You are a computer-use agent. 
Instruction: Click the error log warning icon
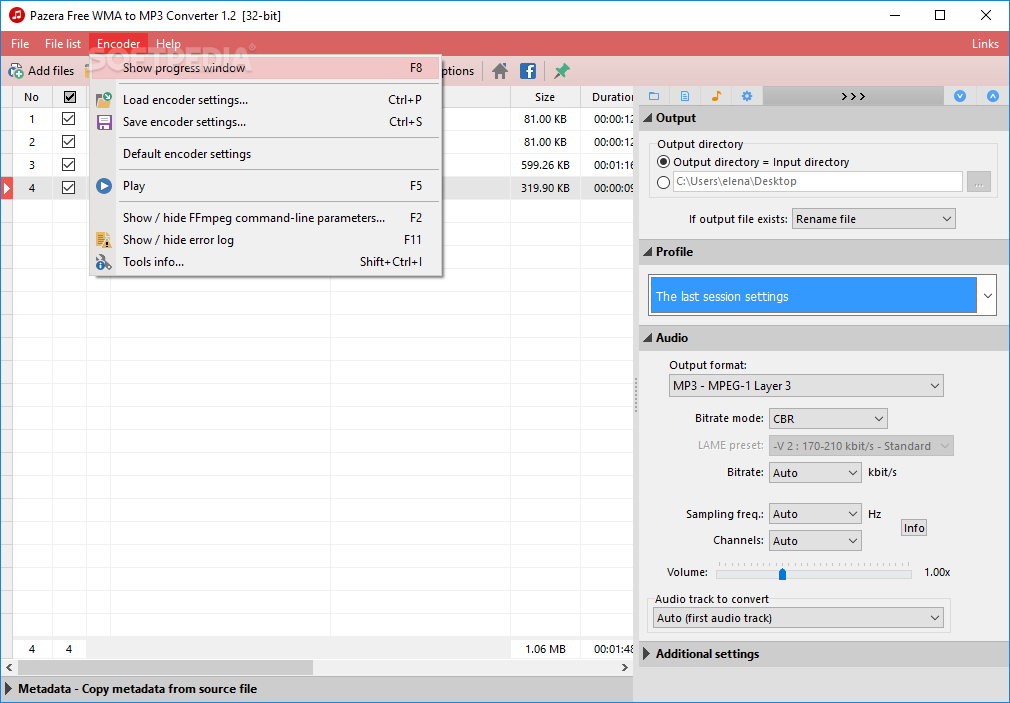(104, 240)
